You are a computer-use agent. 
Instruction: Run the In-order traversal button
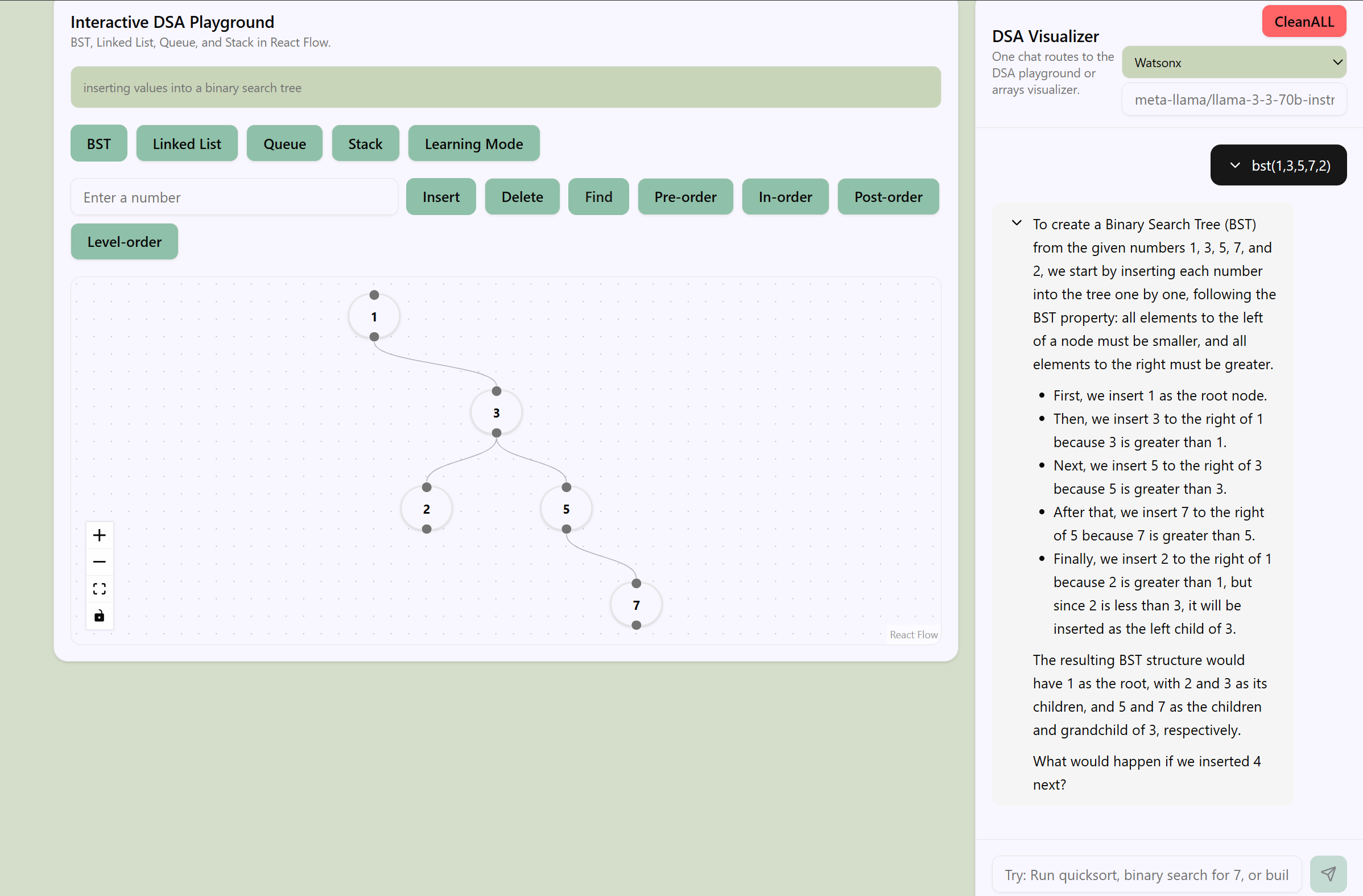point(784,197)
